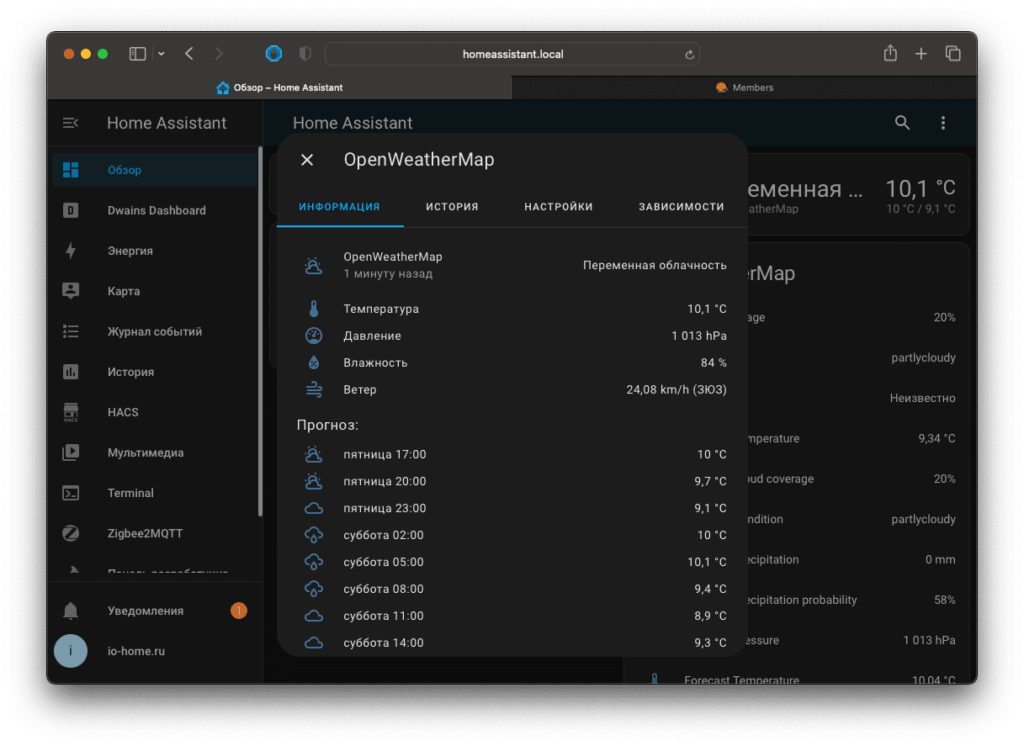Click the sidebar vertical scrollbar

(260, 332)
